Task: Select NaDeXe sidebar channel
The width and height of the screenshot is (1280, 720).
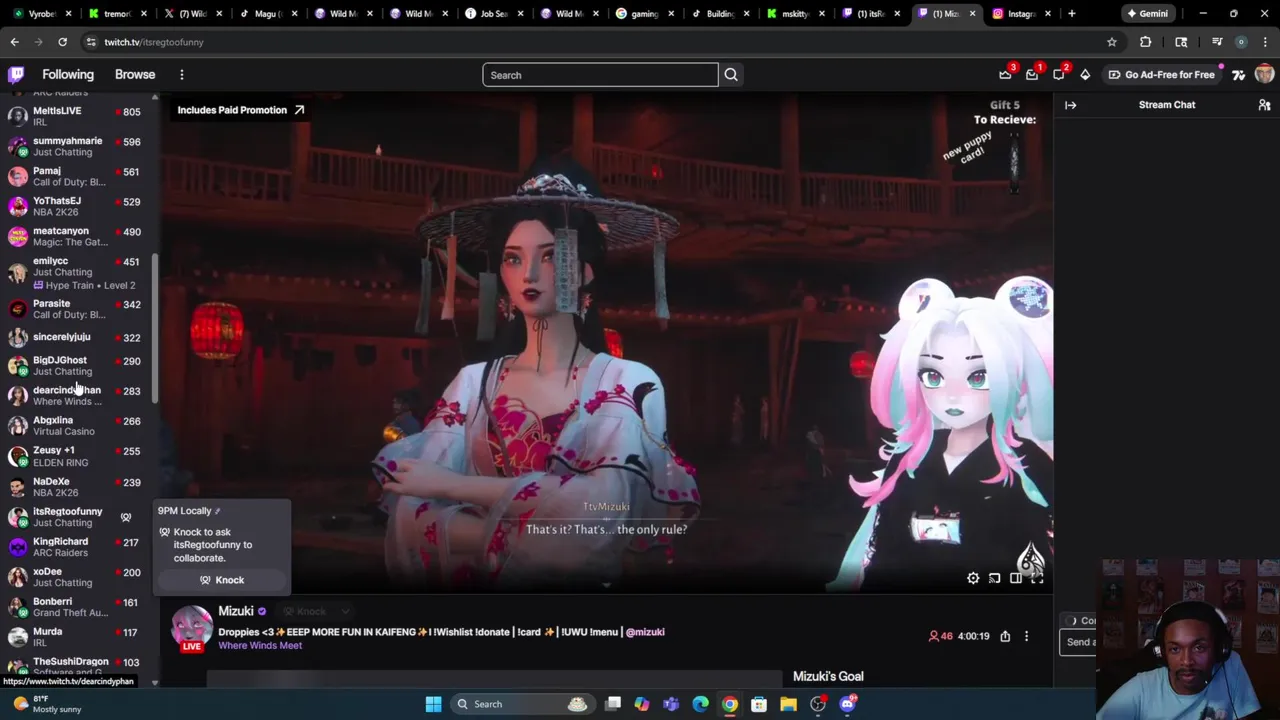Action: click(78, 487)
